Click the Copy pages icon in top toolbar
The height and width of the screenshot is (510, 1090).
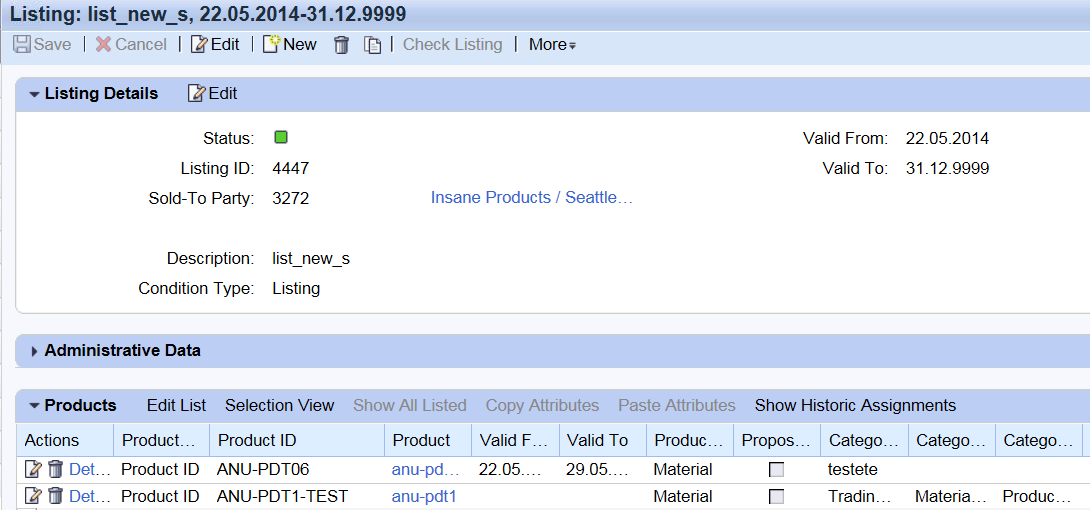[x=373, y=45]
